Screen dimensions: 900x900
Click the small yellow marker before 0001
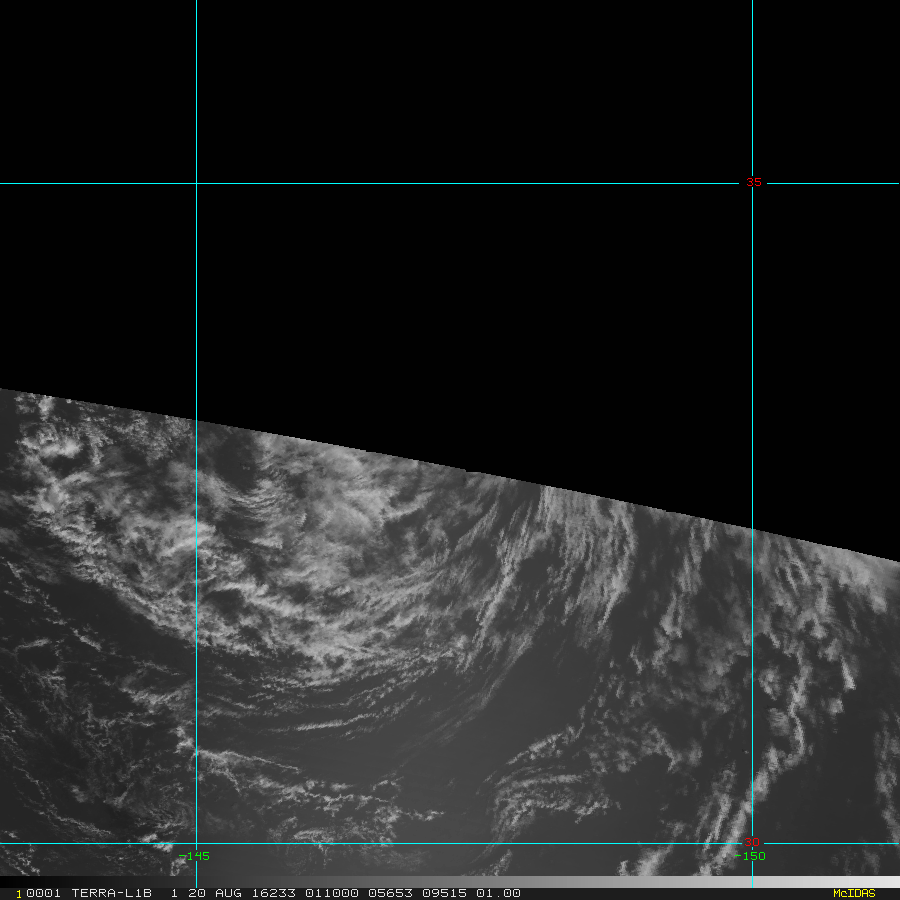(x=19, y=894)
